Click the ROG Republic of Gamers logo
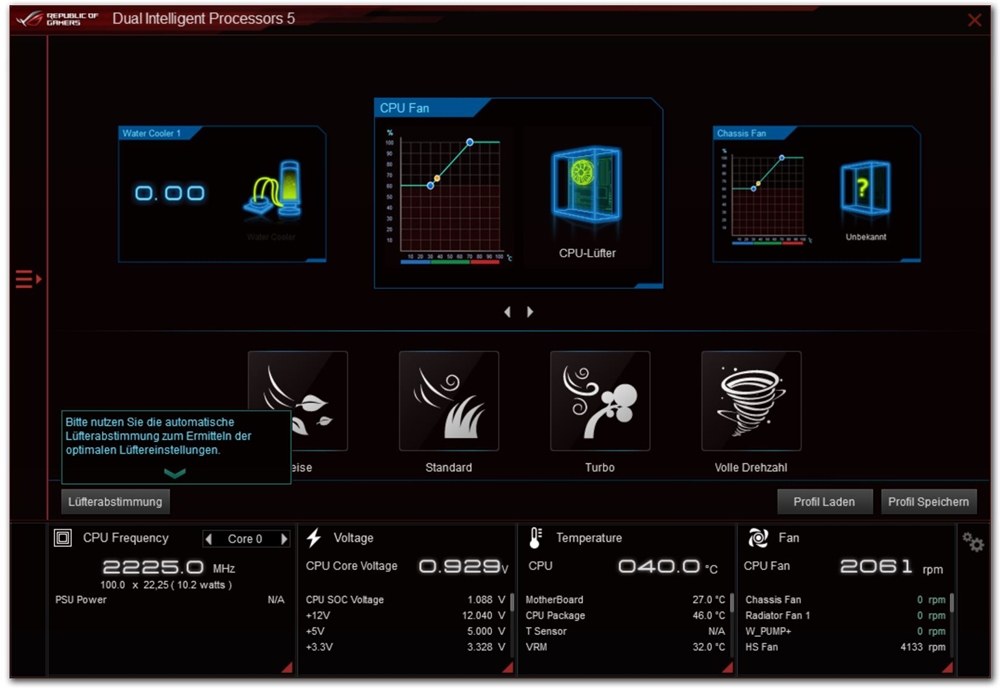Viewport: 1000px width, 688px height. (57, 18)
